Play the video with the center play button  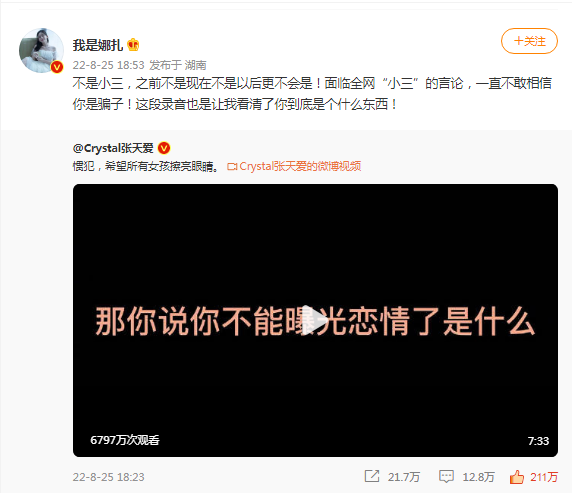click(x=314, y=320)
